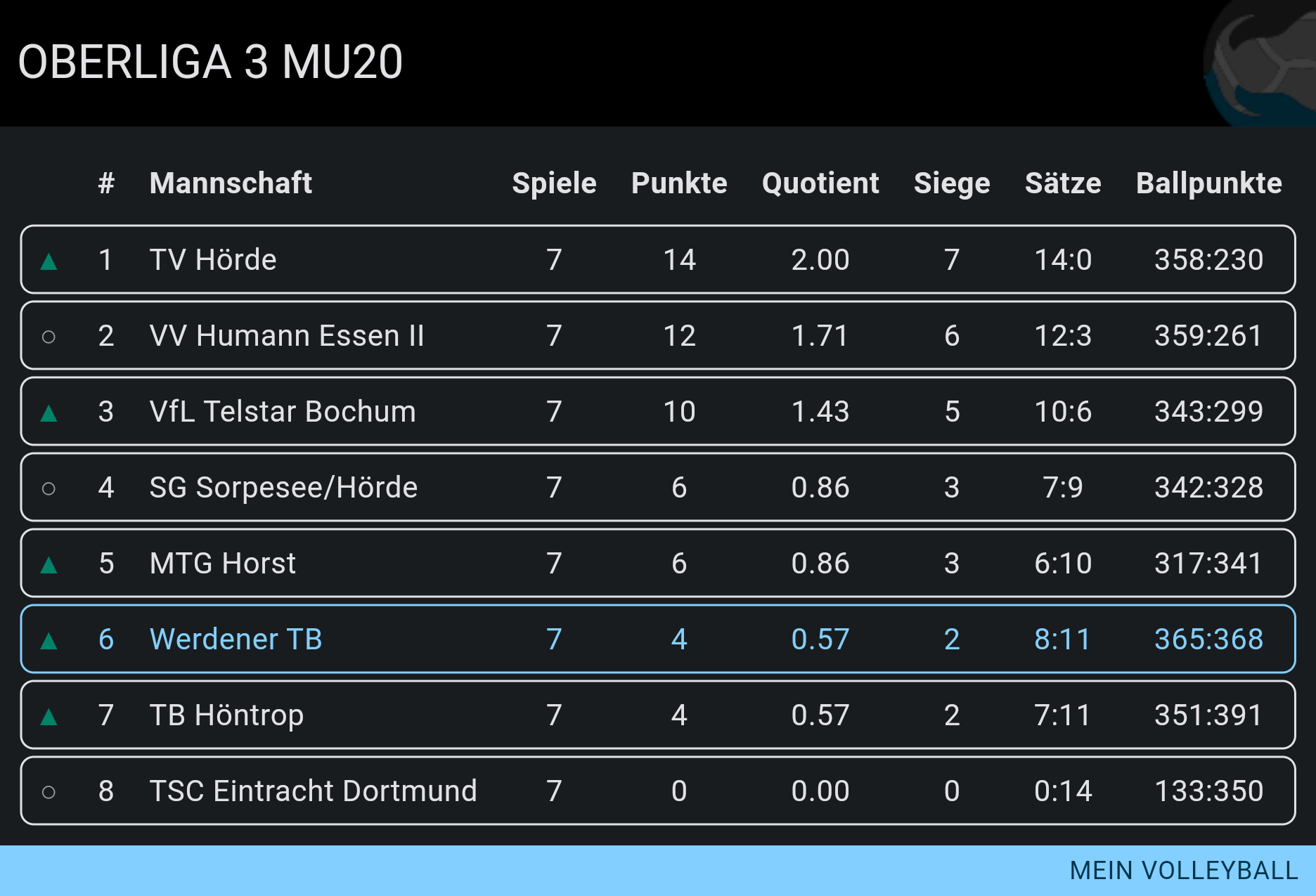Screen dimensions: 1316x896
Task: Select the VV Humann Essen II team name
Action: pyautogui.click(x=287, y=335)
